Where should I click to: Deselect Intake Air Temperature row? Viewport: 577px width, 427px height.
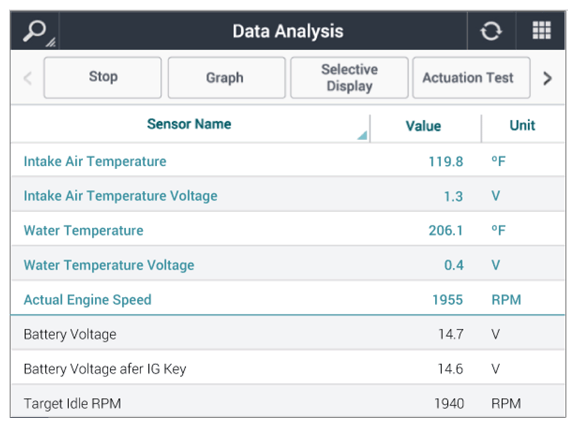tap(288, 161)
